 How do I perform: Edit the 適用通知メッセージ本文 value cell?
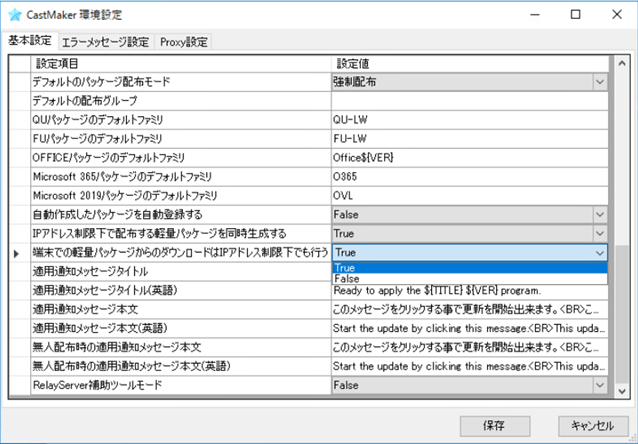pos(470,309)
